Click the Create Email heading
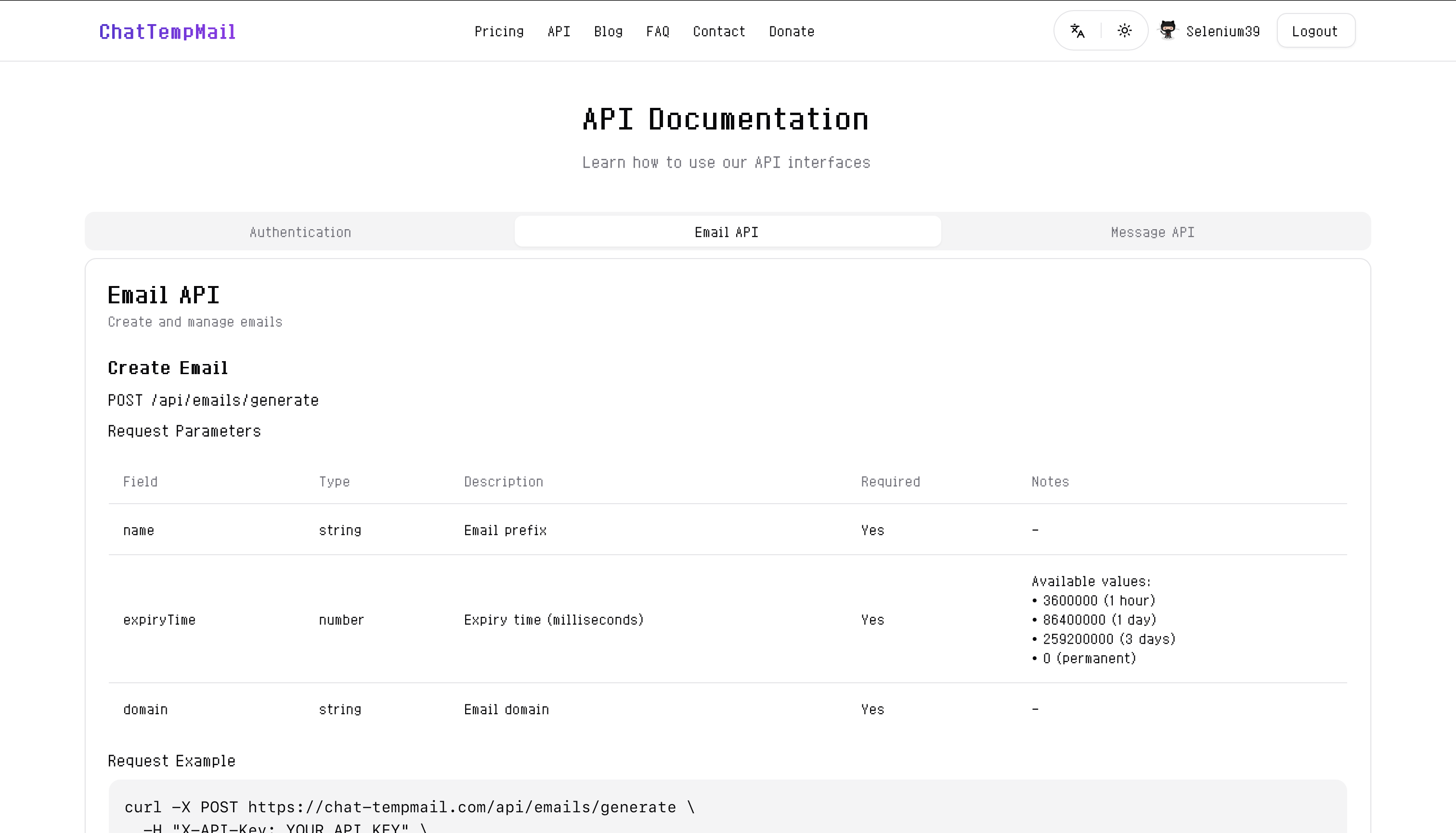 pyautogui.click(x=168, y=368)
